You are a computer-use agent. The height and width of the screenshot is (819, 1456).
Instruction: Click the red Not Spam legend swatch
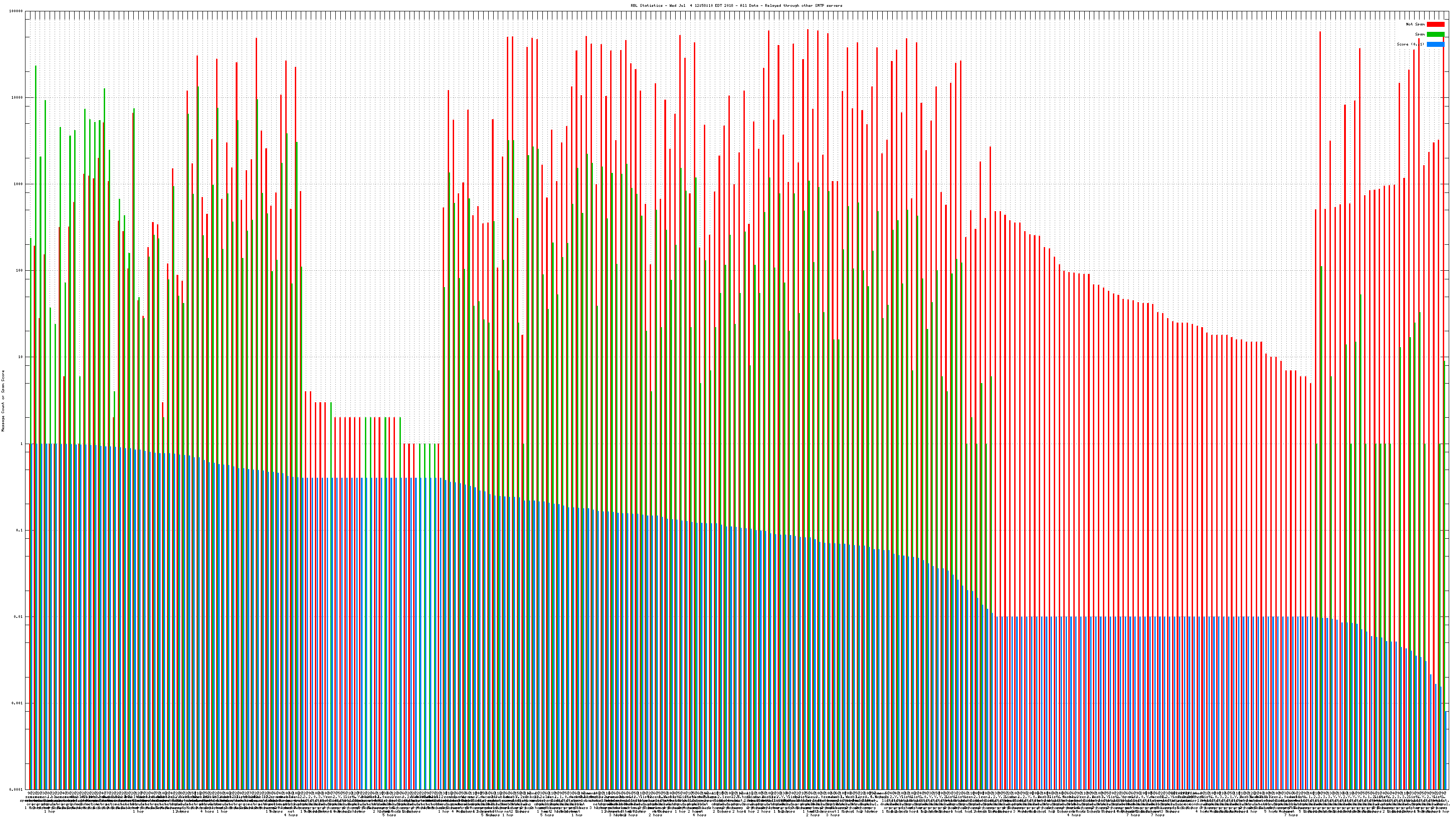1435,24
